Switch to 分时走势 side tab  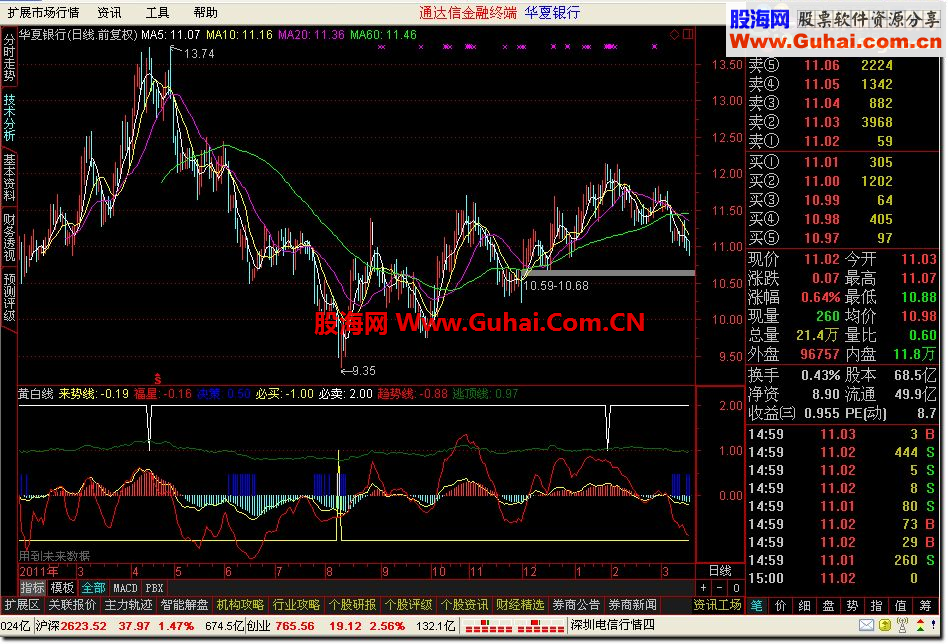pos(9,57)
